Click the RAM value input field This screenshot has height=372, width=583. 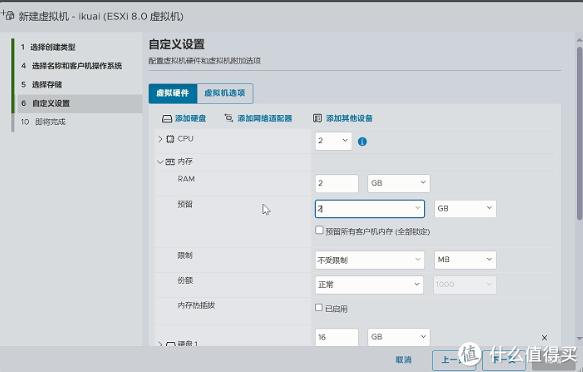point(336,183)
